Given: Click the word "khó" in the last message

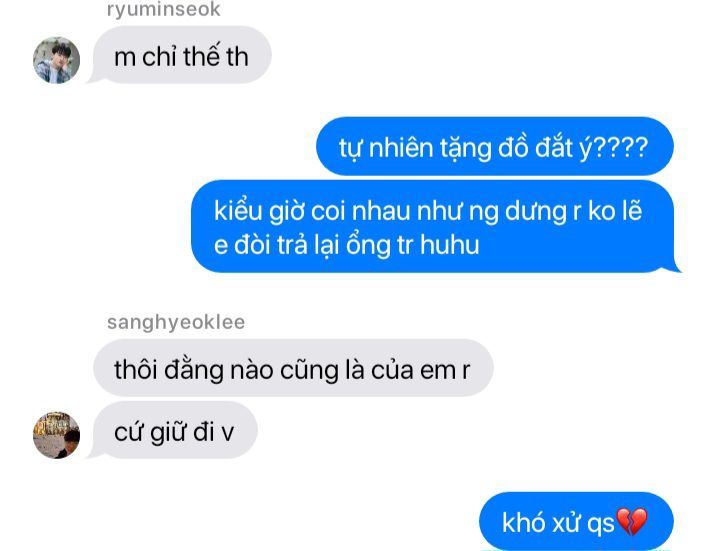Looking at the screenshot, I should tap(523, 523).
